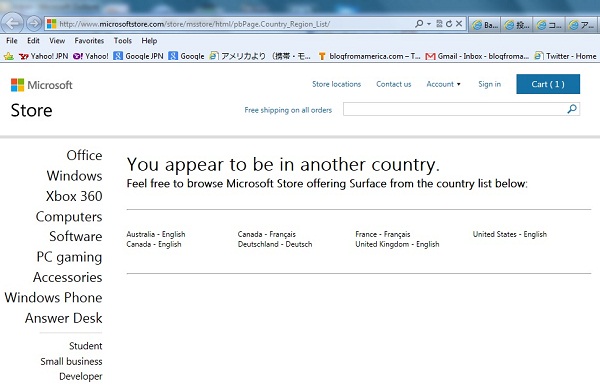Image resolution: width=600 pixels, height=387 pixels.
Task: Click Free shipping on all orders link
Action: tap(288, 110)
